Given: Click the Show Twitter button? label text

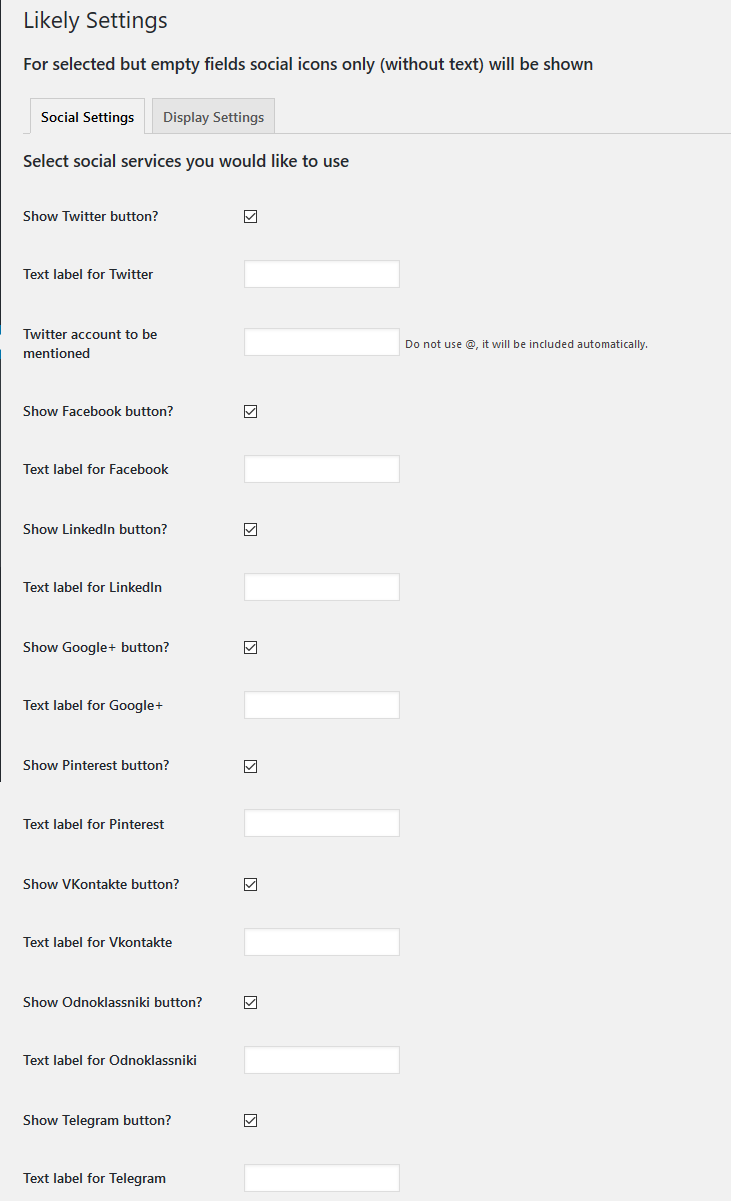Looking at the screenshot, I should click(x=90, y=216).
